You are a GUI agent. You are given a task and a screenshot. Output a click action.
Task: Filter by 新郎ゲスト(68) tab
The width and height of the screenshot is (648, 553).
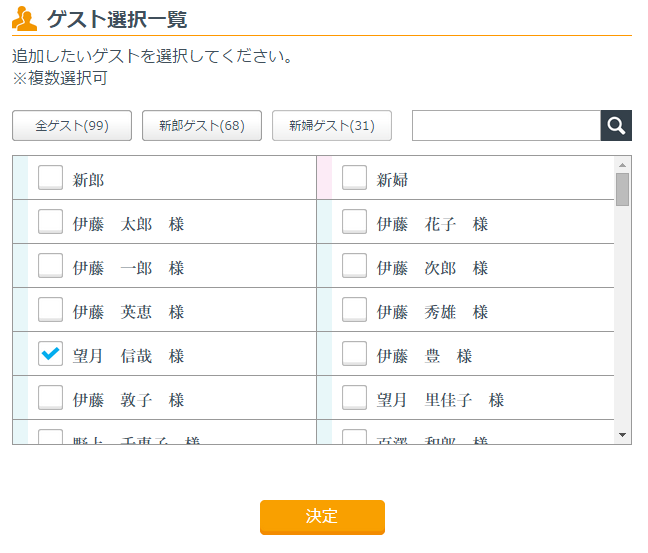pos(202,126)
